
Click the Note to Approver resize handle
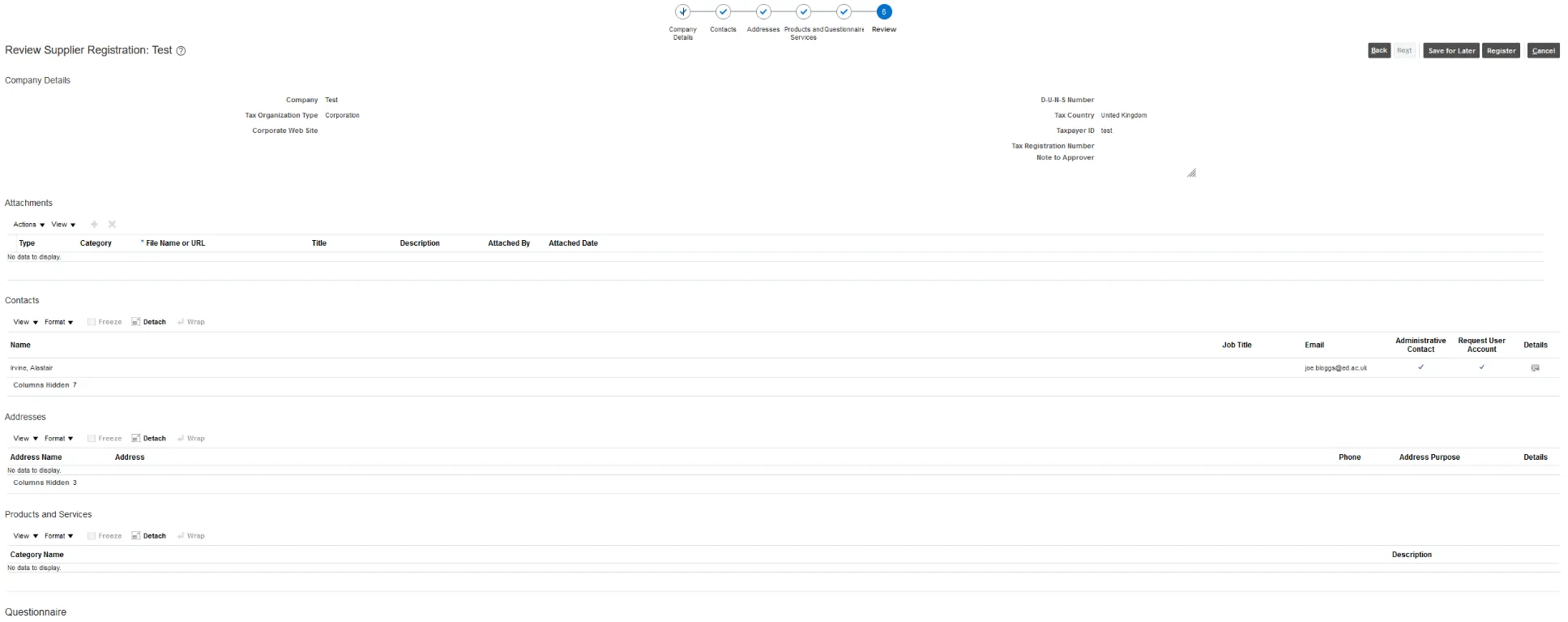point(1191,173)
